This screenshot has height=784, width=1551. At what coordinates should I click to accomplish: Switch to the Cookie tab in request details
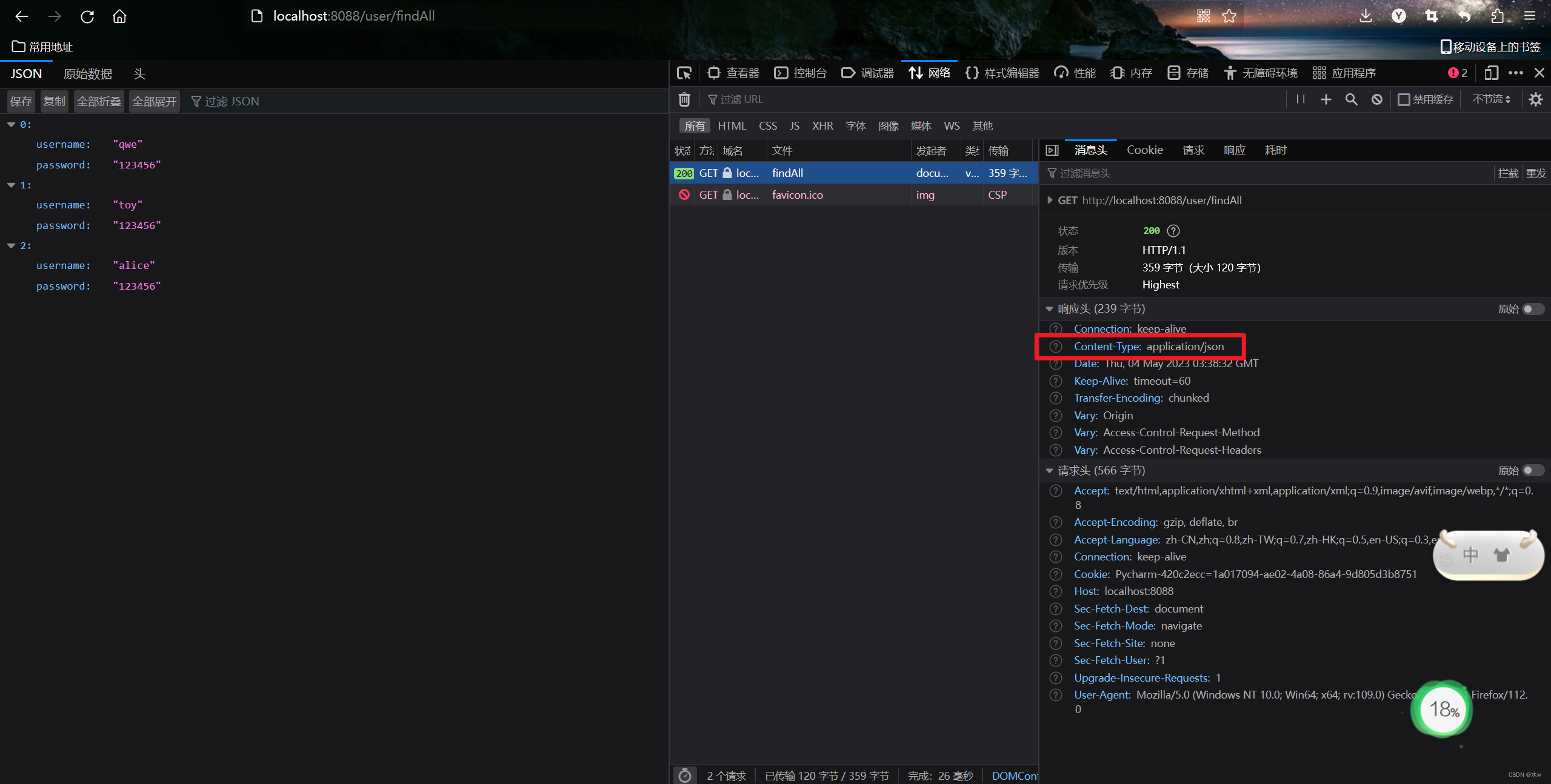[1144, 150]
